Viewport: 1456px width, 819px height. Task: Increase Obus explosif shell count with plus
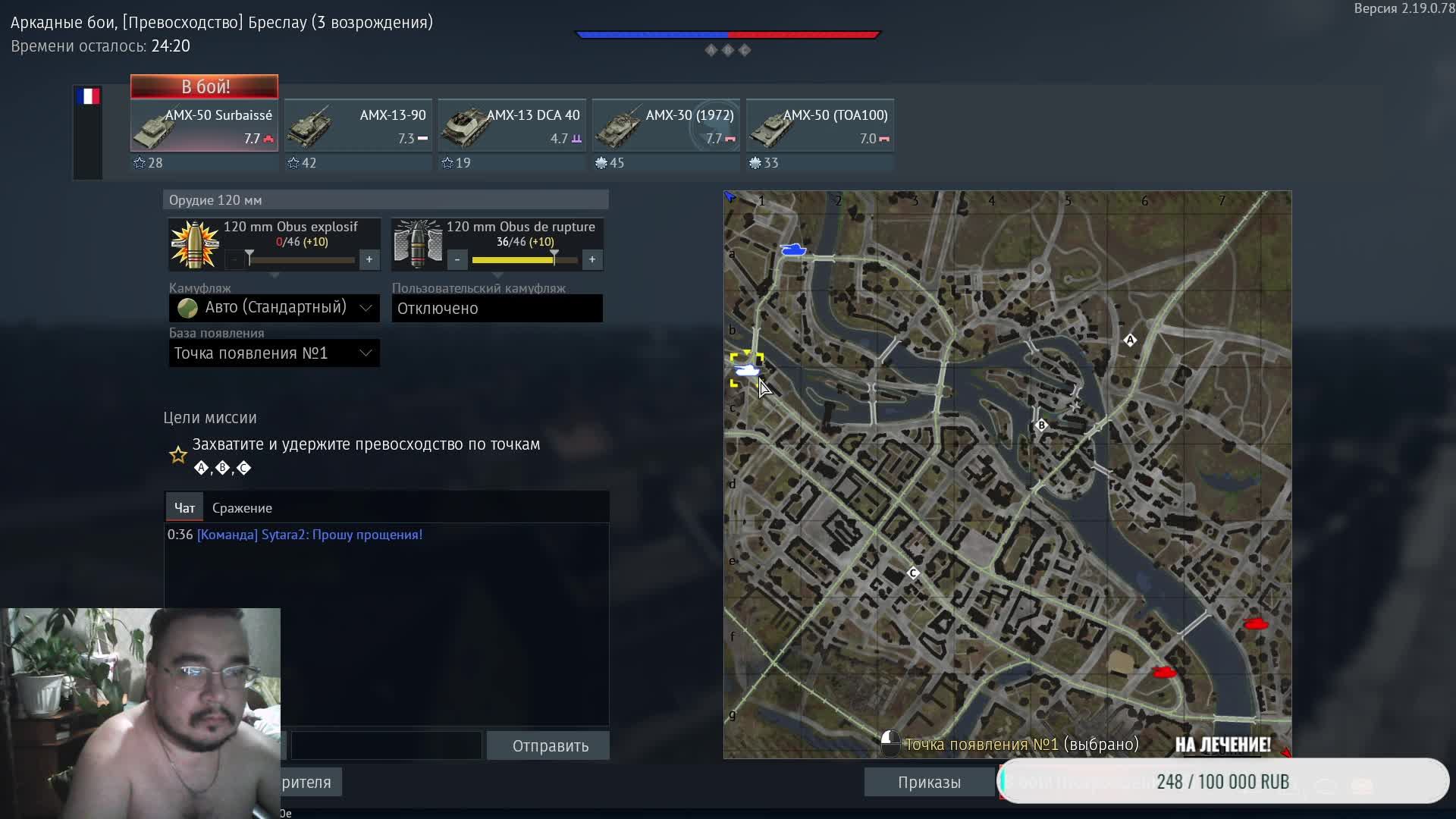pyautogui.click(x=369, y=259)
